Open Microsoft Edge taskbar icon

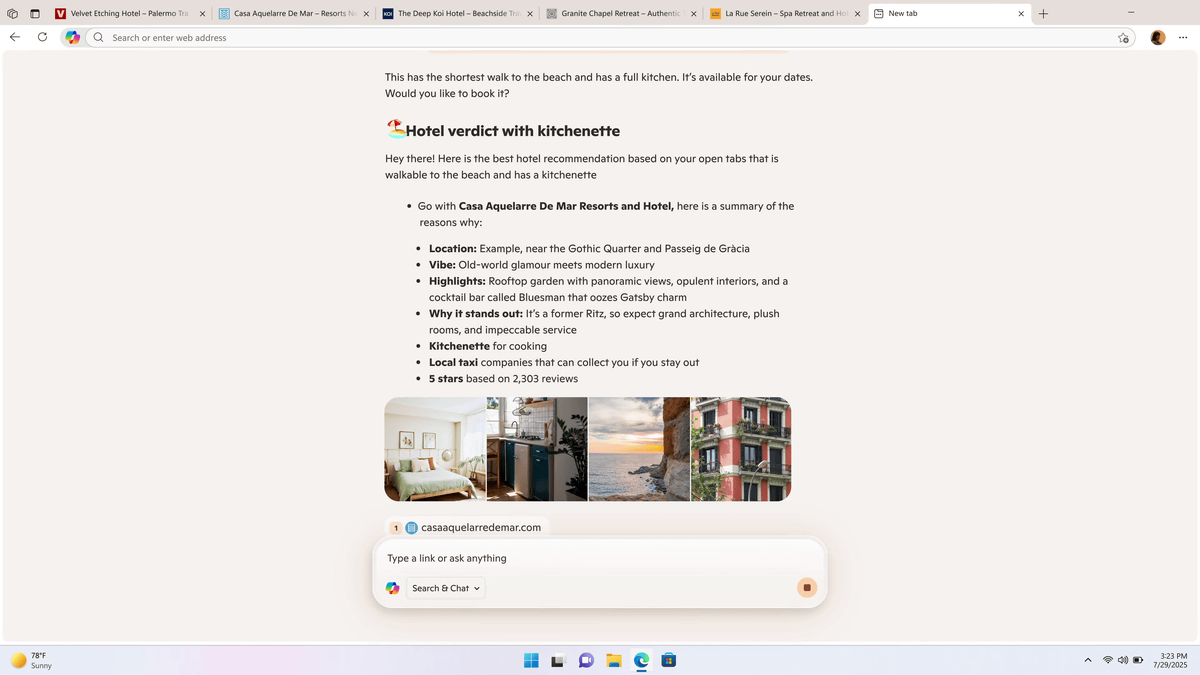(641, 660)
